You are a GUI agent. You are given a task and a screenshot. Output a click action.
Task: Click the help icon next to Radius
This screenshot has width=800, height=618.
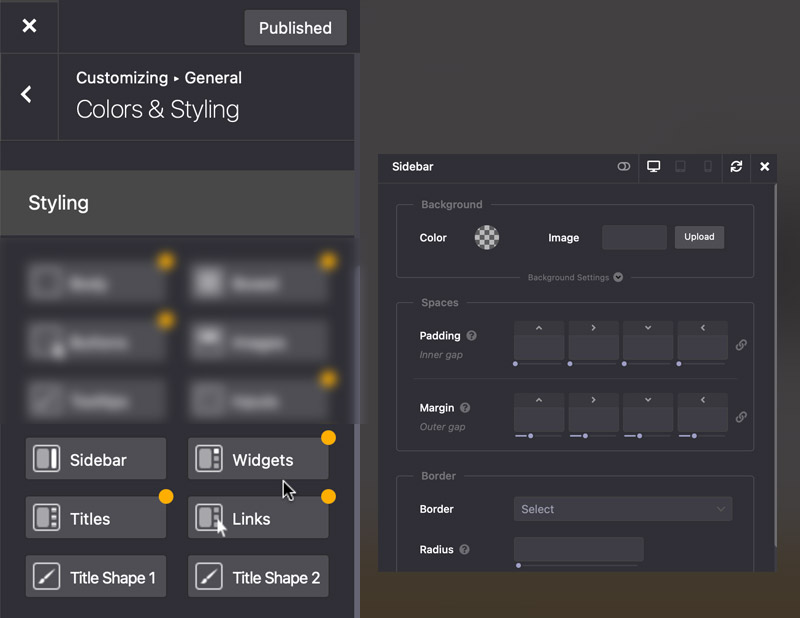(x=465, y=550)
